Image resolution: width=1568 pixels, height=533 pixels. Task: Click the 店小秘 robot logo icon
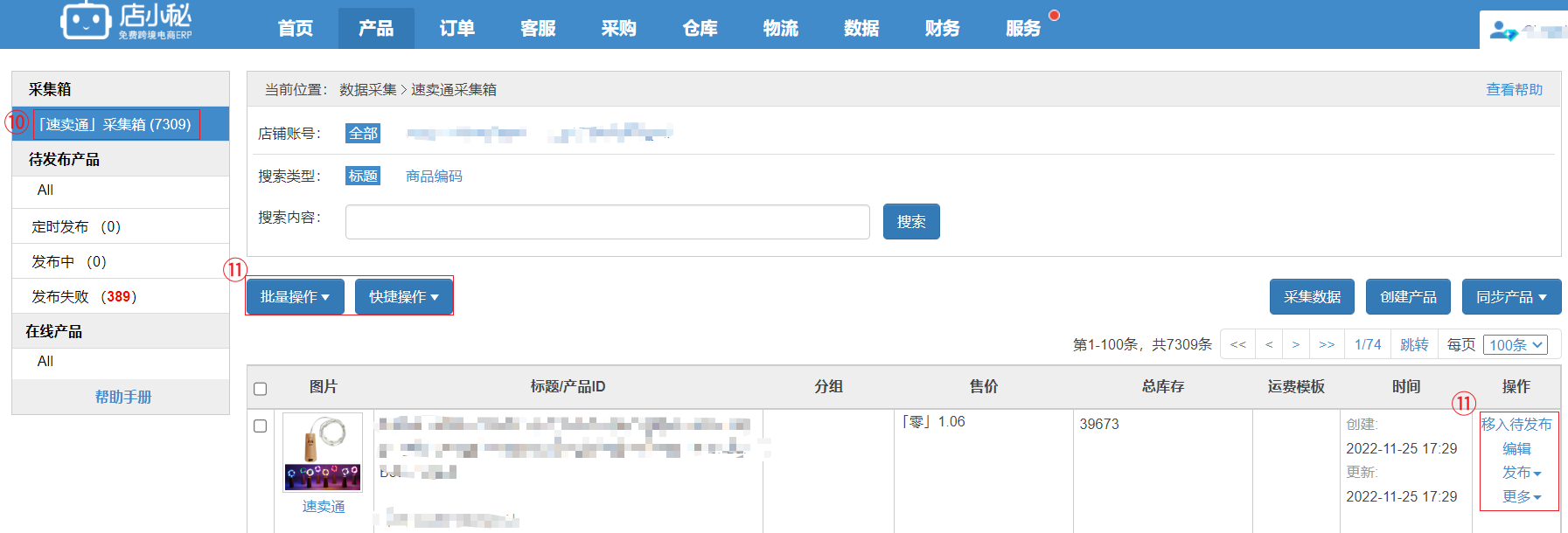coord(86,21)
